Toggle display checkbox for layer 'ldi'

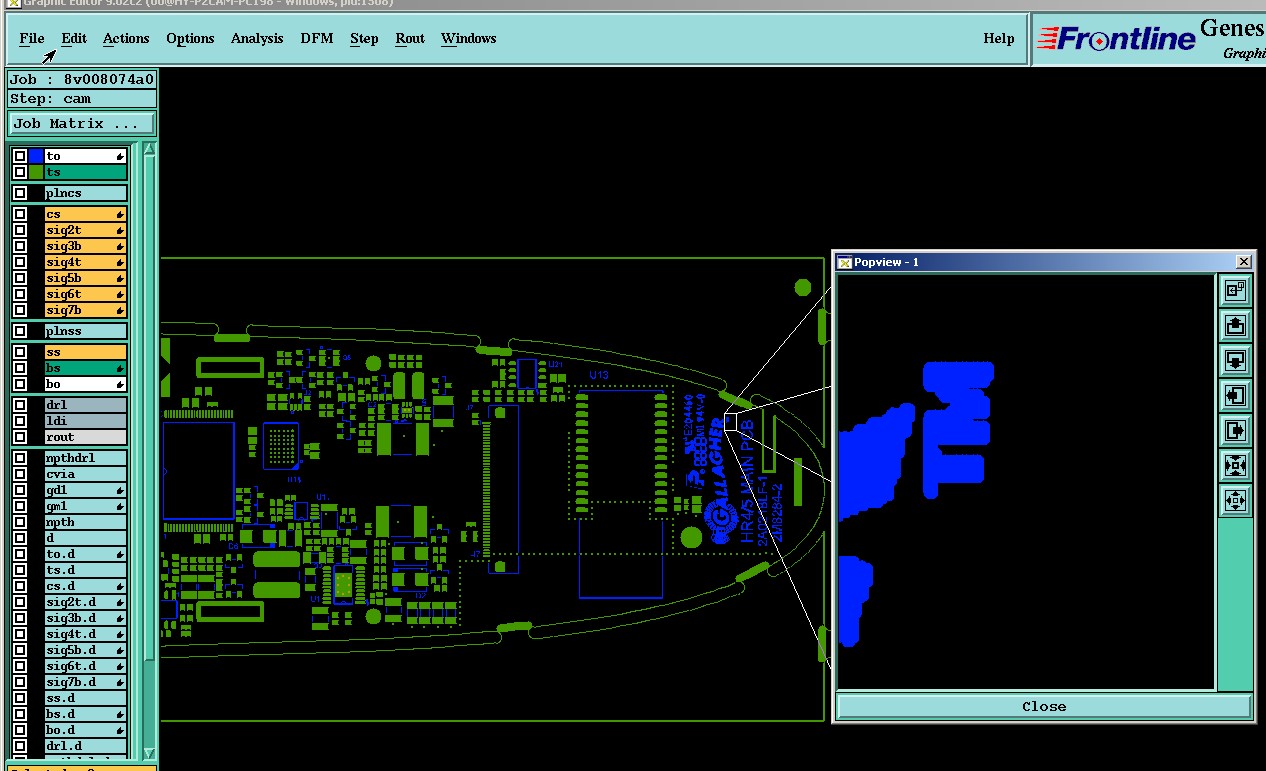20,421
